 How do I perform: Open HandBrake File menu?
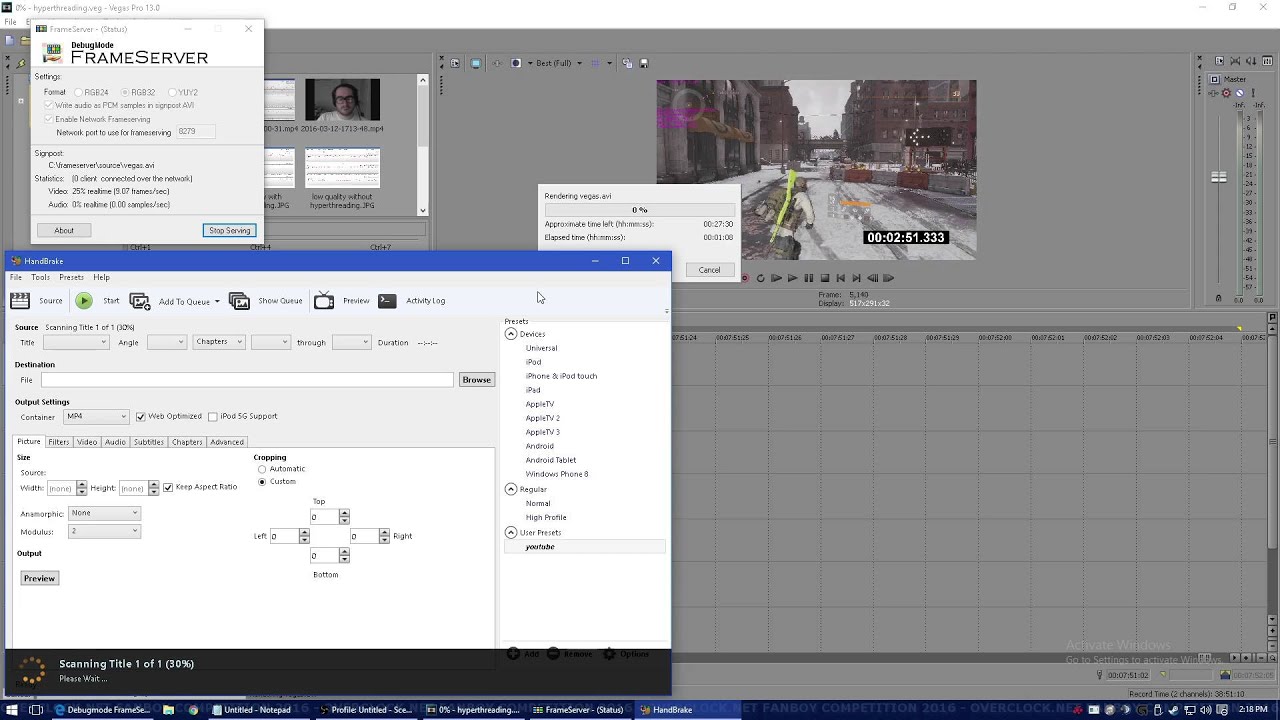tap(16, 277)
